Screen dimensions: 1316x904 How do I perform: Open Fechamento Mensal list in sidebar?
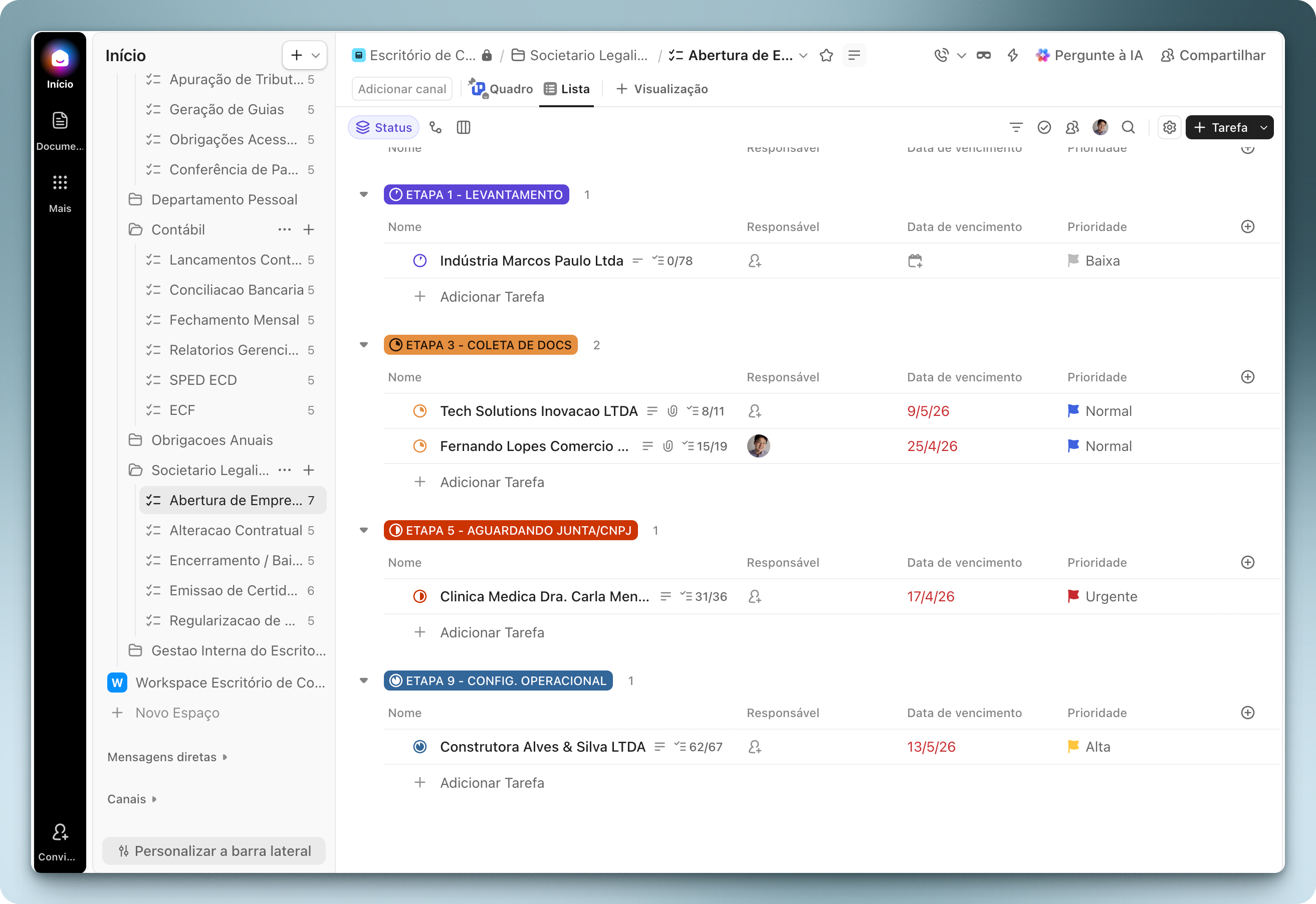point(233,320)
